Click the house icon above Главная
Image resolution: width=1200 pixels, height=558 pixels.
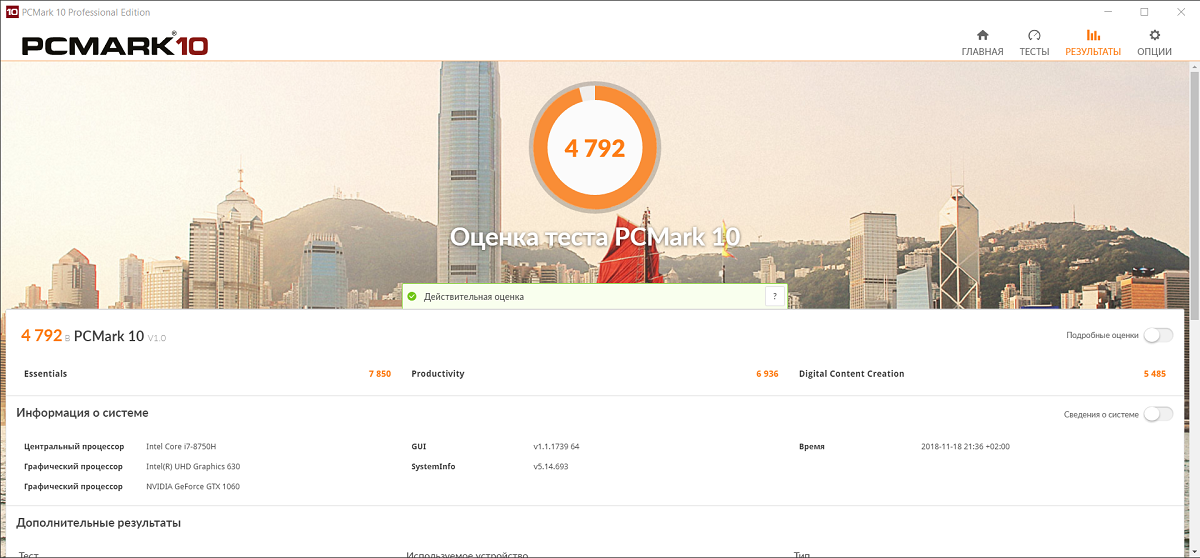982,35
